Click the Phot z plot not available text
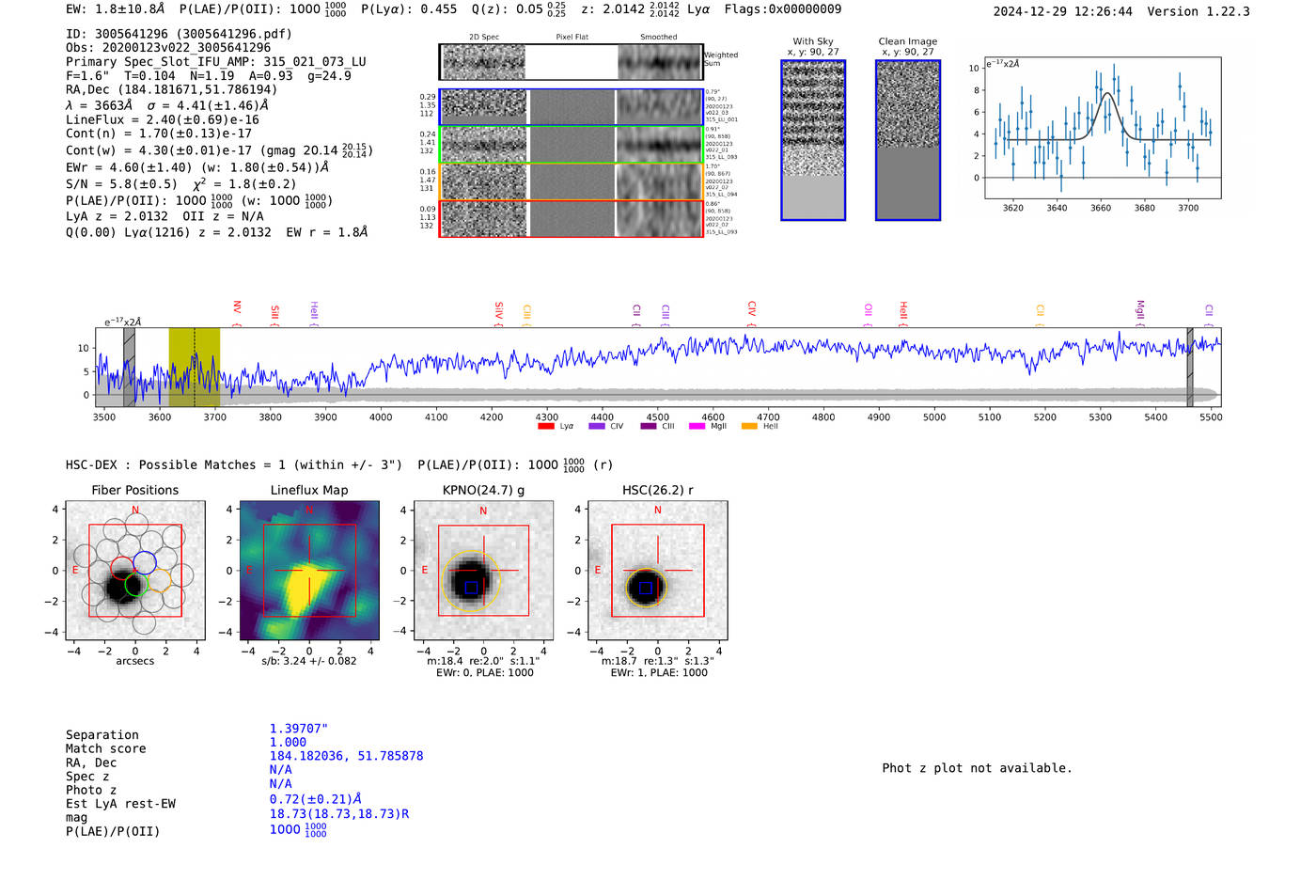Screen dimensions: 1316x896 pos(978,768)
